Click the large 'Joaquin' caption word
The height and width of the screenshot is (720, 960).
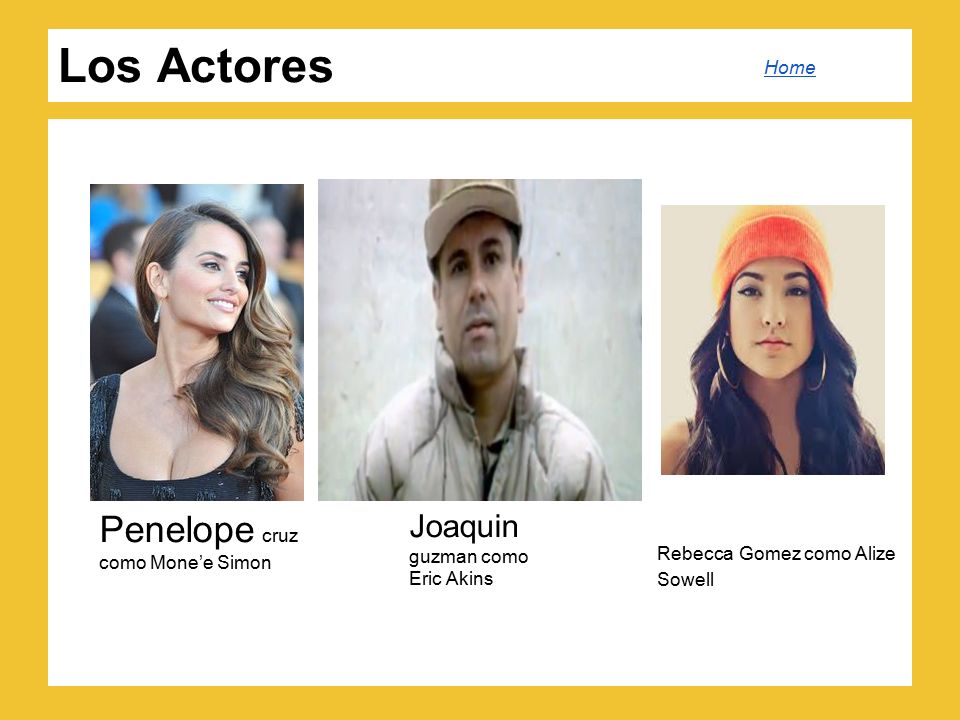[x=463, y=527]
